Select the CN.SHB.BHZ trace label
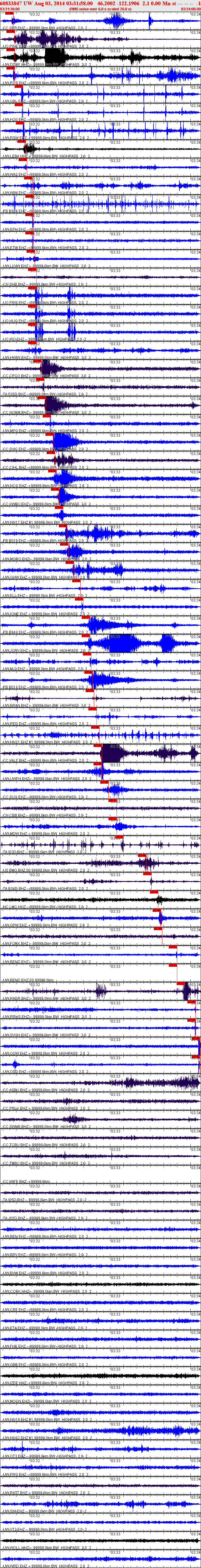The height and width of the screenshot is (1568, 201). coord(46,284)
